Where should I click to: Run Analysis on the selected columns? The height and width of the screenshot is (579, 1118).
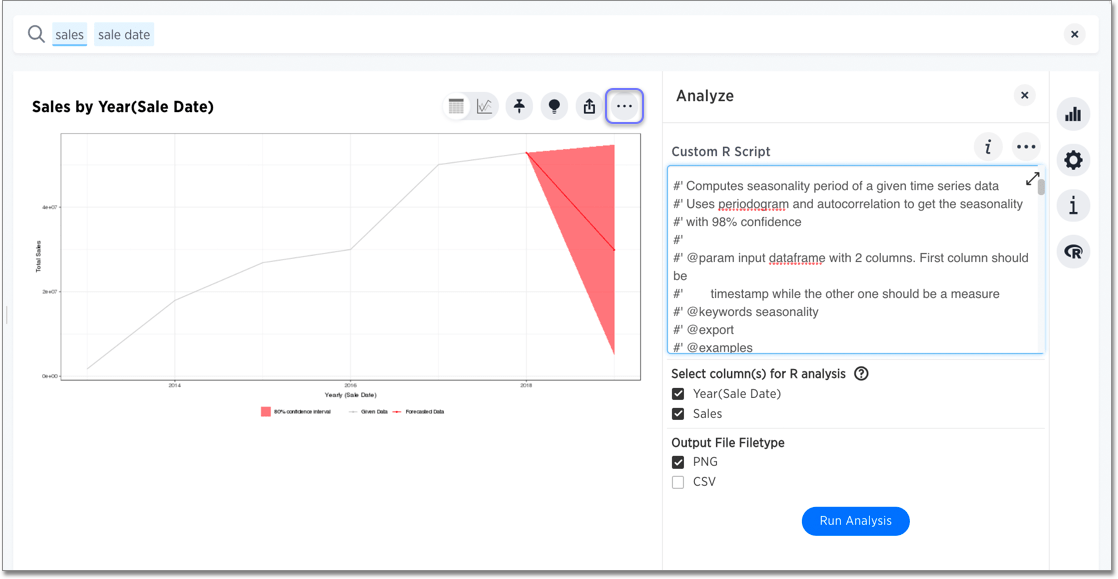coord(855,521)
